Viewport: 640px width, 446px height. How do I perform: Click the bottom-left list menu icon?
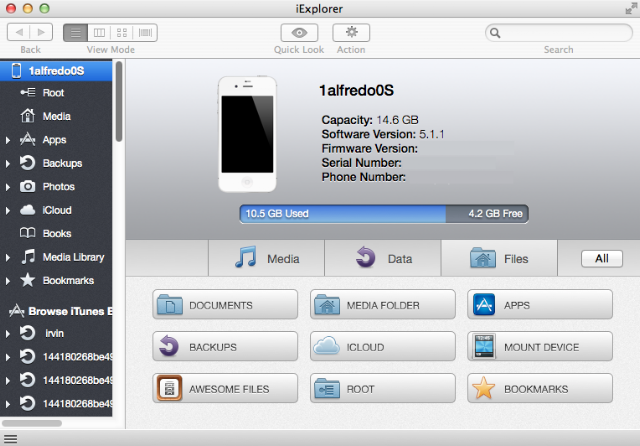(10, 439)
